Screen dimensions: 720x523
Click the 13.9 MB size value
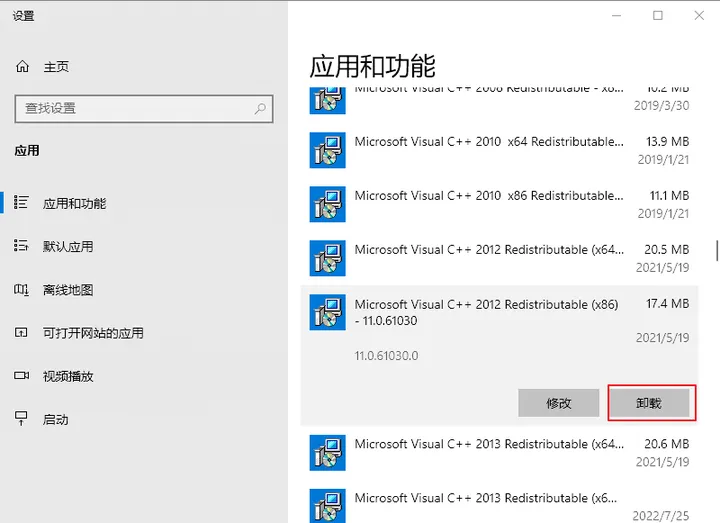(668, 141)
